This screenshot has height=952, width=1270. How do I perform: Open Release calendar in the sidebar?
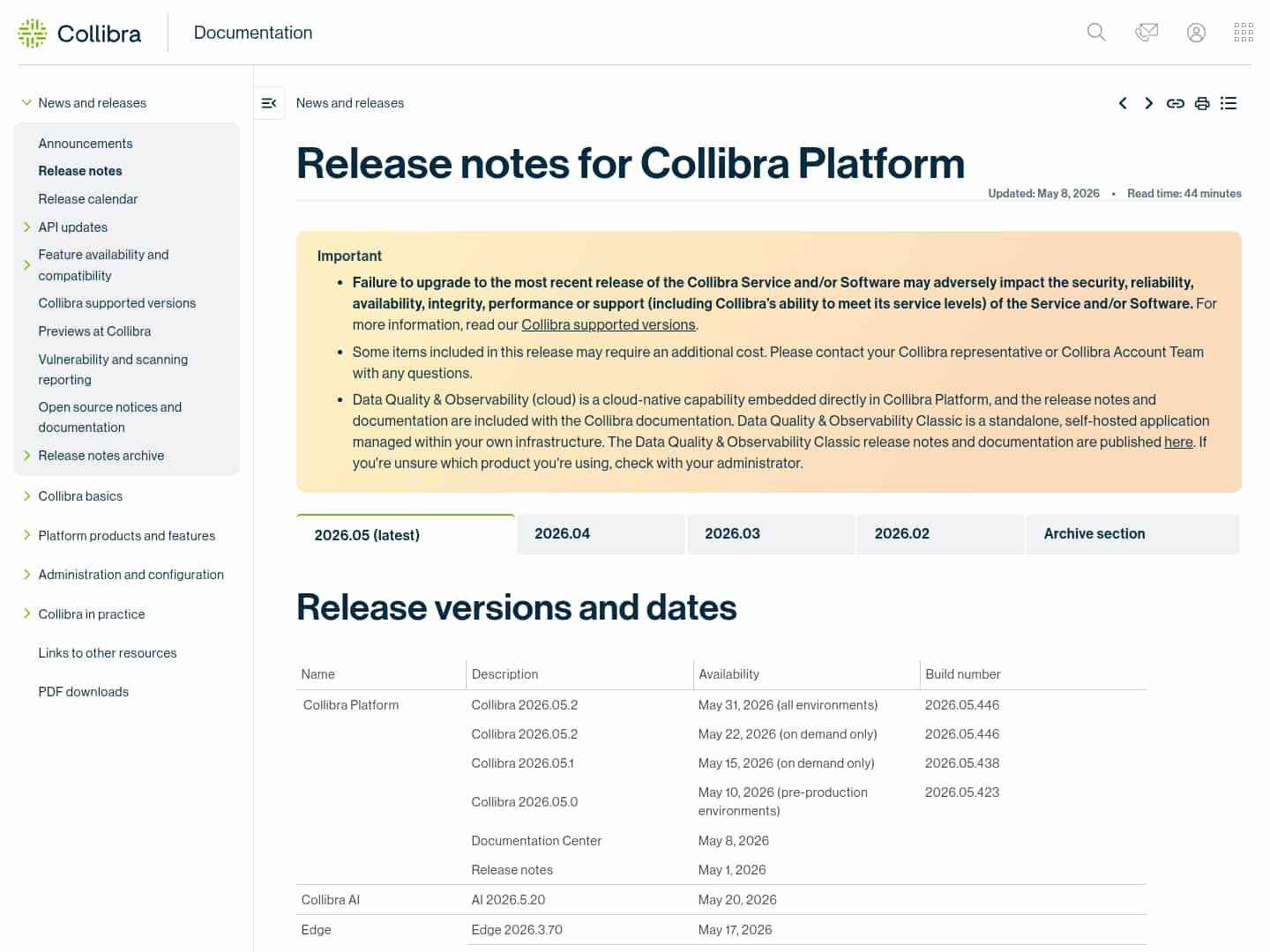coord(88,198)
